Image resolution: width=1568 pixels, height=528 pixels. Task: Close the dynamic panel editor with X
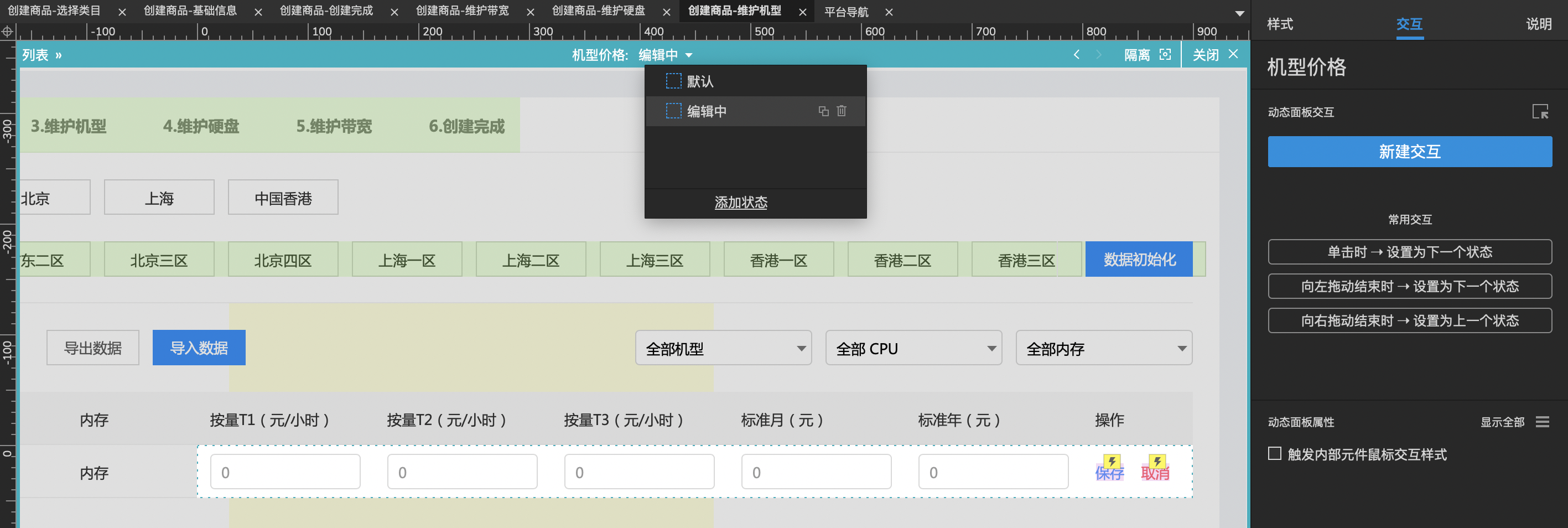pos(1234,54)
